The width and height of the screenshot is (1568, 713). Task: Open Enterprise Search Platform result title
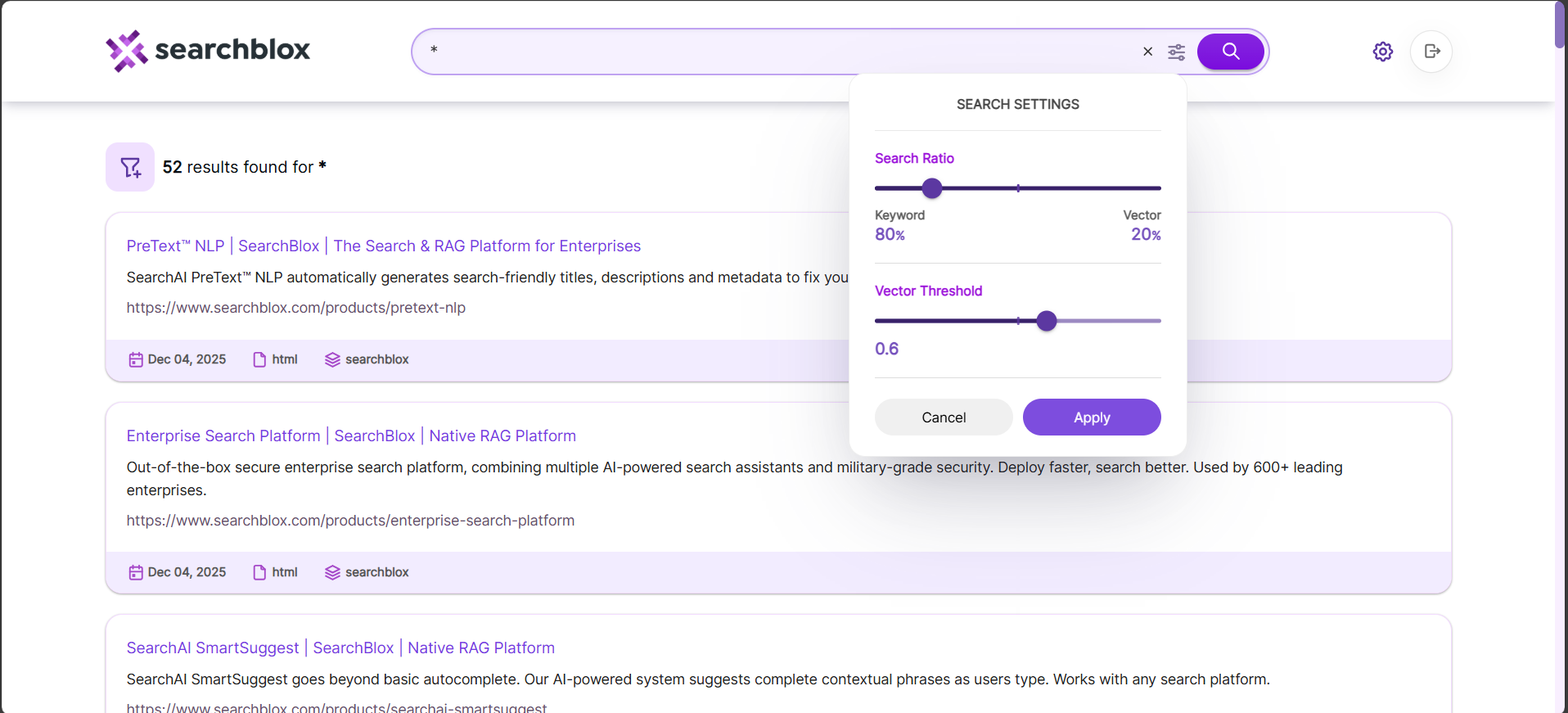click(351, 435)
